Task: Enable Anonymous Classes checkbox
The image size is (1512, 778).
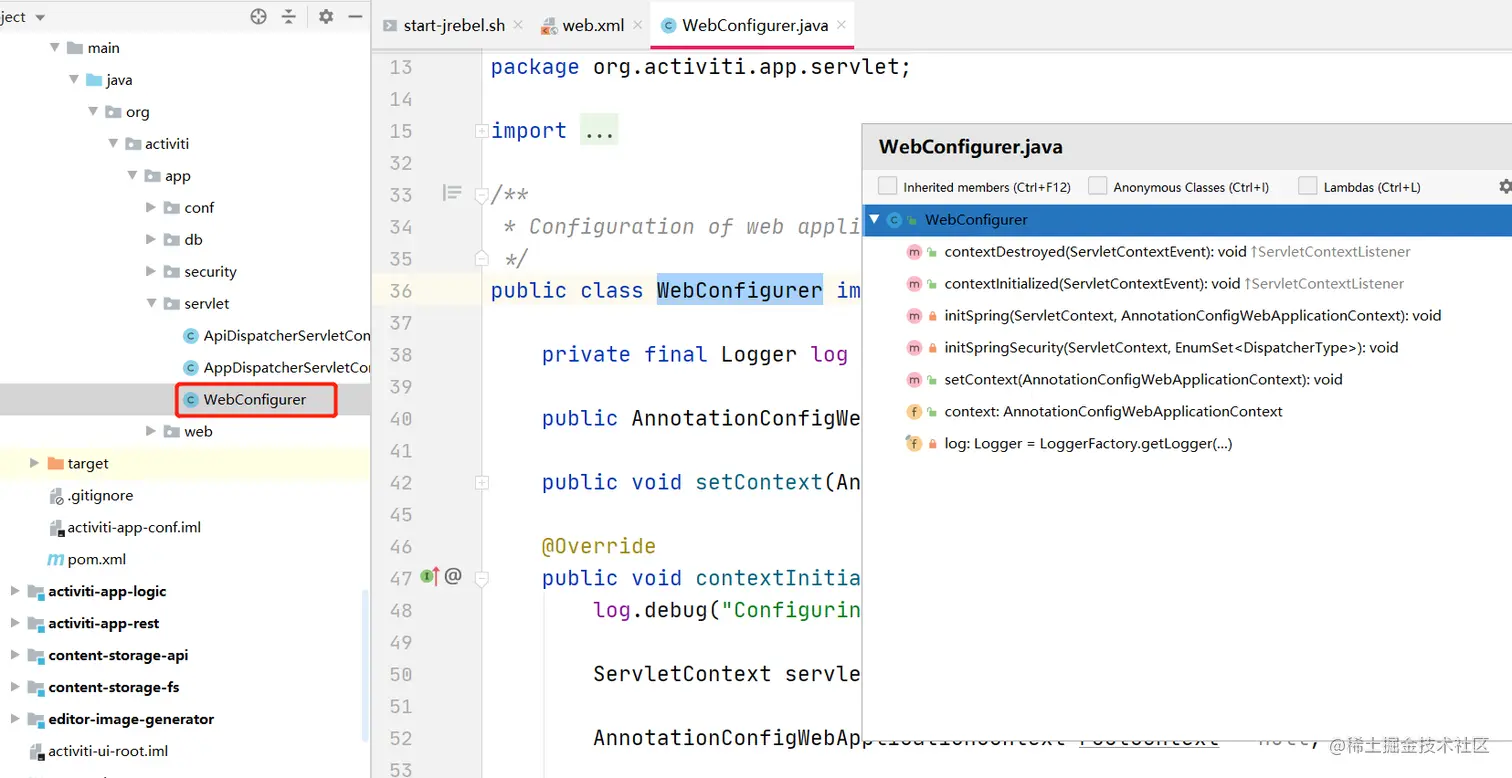Action: point(1098,186)
